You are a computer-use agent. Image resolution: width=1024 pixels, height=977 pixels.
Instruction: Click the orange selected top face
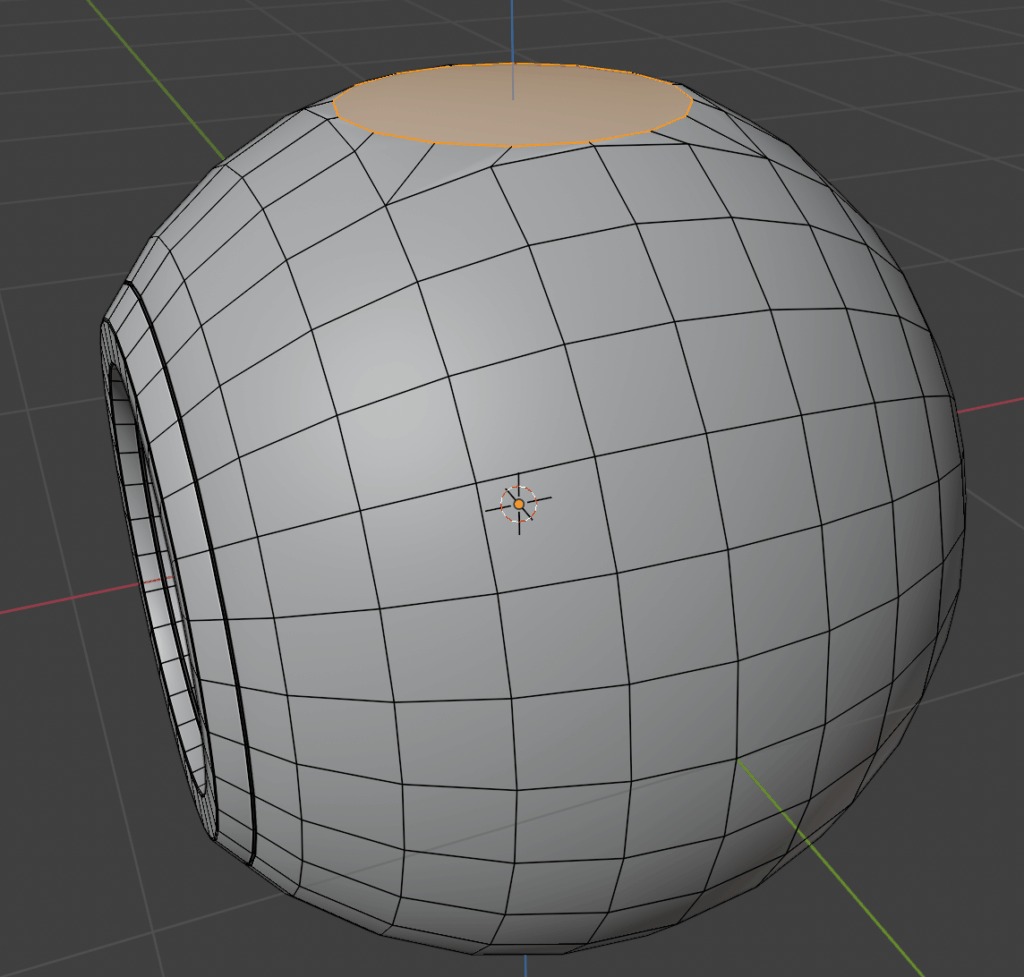coord(512,105)
